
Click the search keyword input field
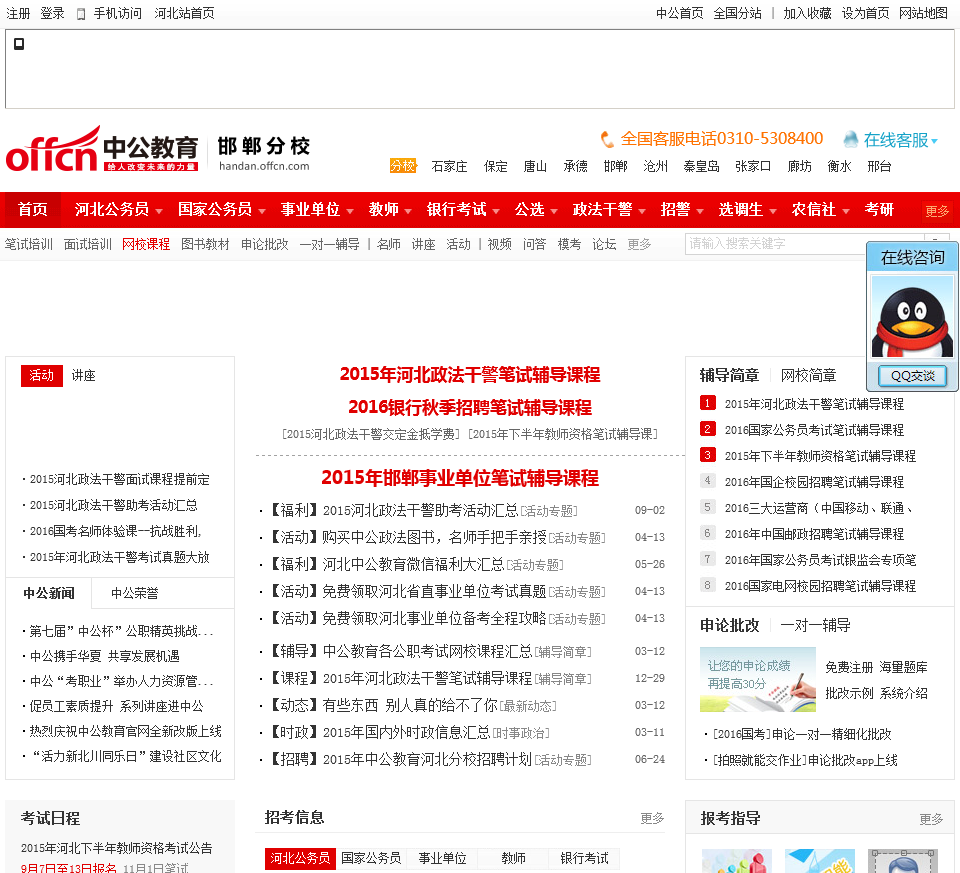(804, 244)
